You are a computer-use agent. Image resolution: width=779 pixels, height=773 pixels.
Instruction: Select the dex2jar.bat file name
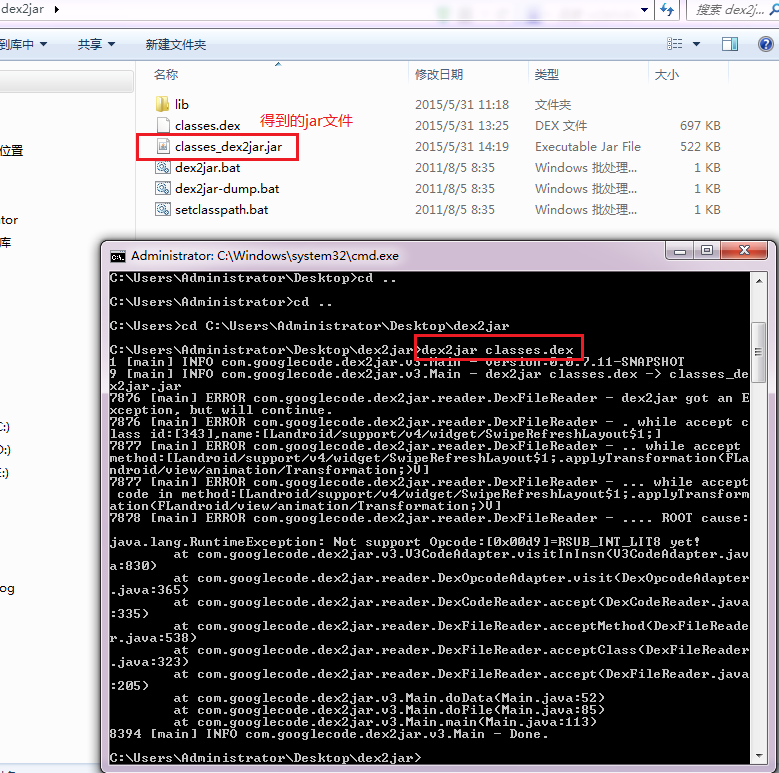(x=208, y=168)
